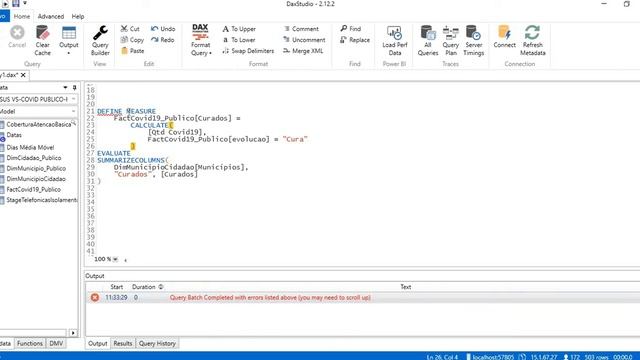Switch to the Output tab

click(x=98, y=344)
